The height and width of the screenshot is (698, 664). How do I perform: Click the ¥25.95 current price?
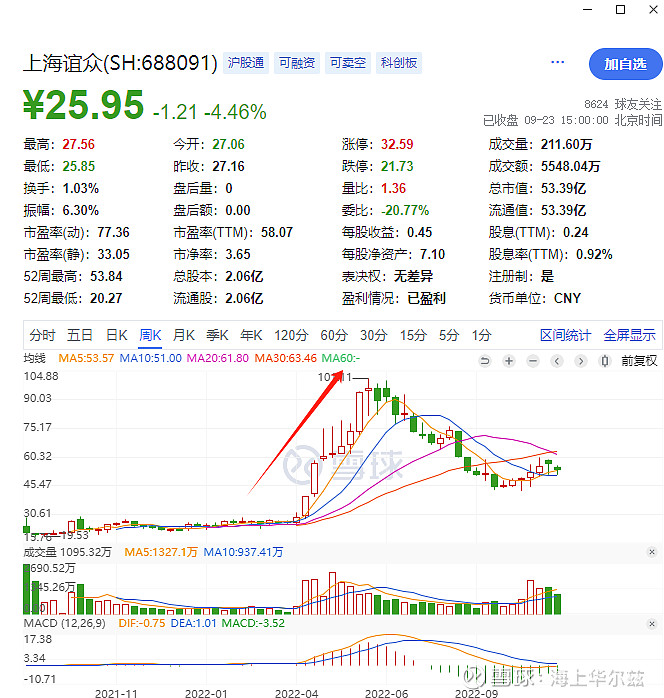pyautogui.click(x=84, y=105)
